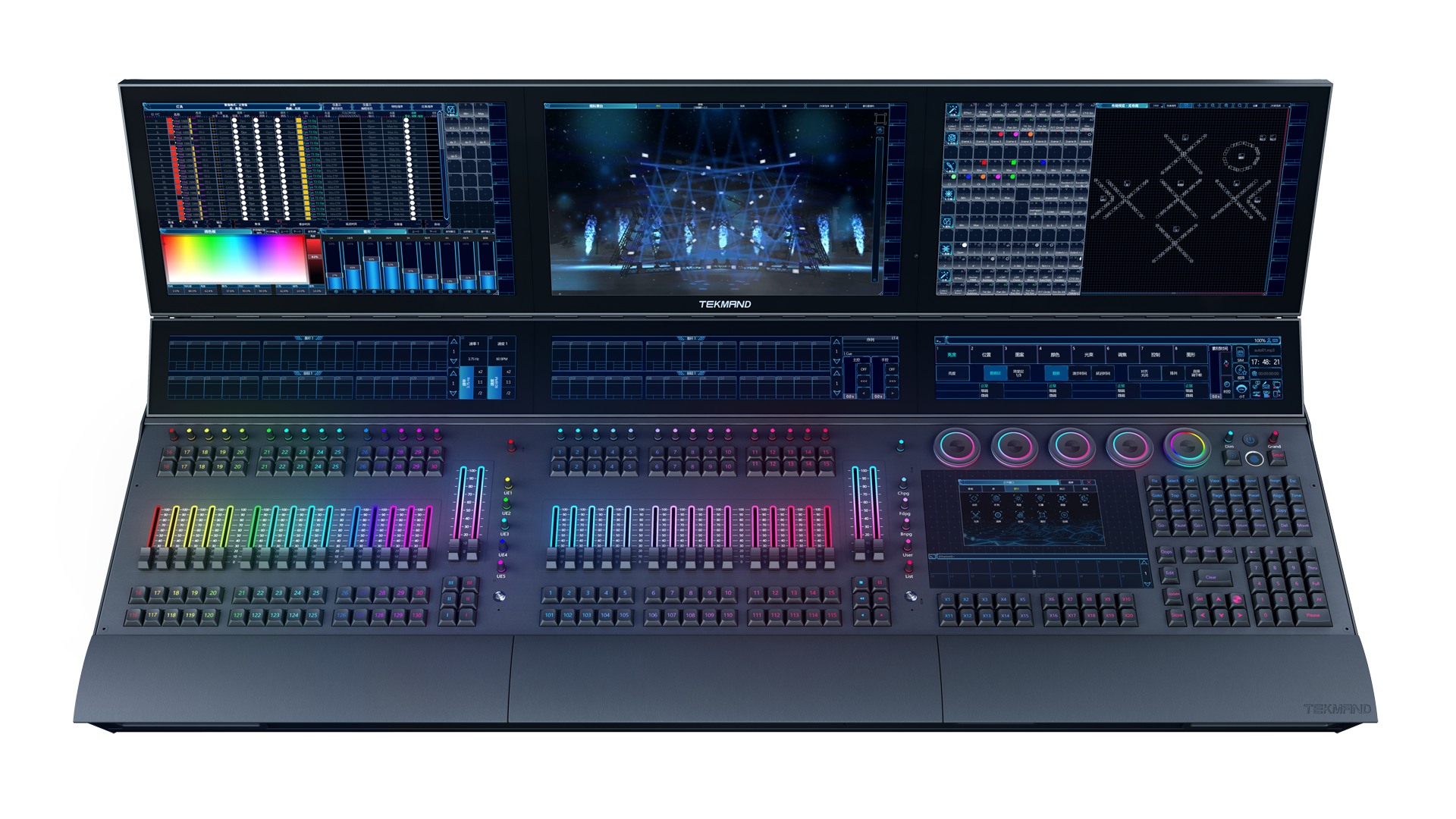Toggle the Freeze key
Viewport: 1456px width, 819px height.
pos(1210,551)
